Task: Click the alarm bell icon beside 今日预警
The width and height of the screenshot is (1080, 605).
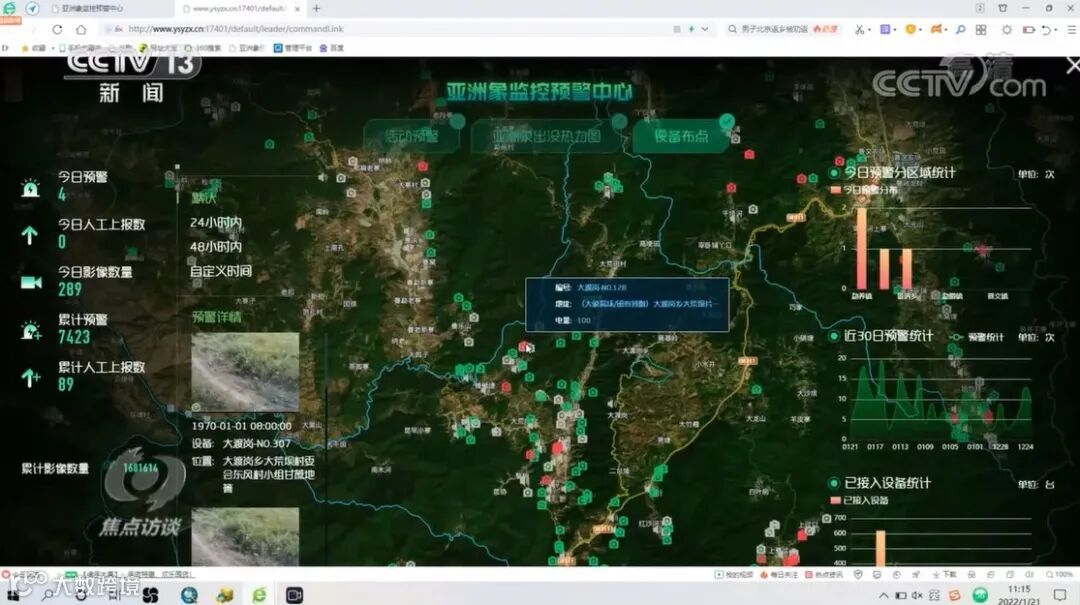Action: (30, 188)
